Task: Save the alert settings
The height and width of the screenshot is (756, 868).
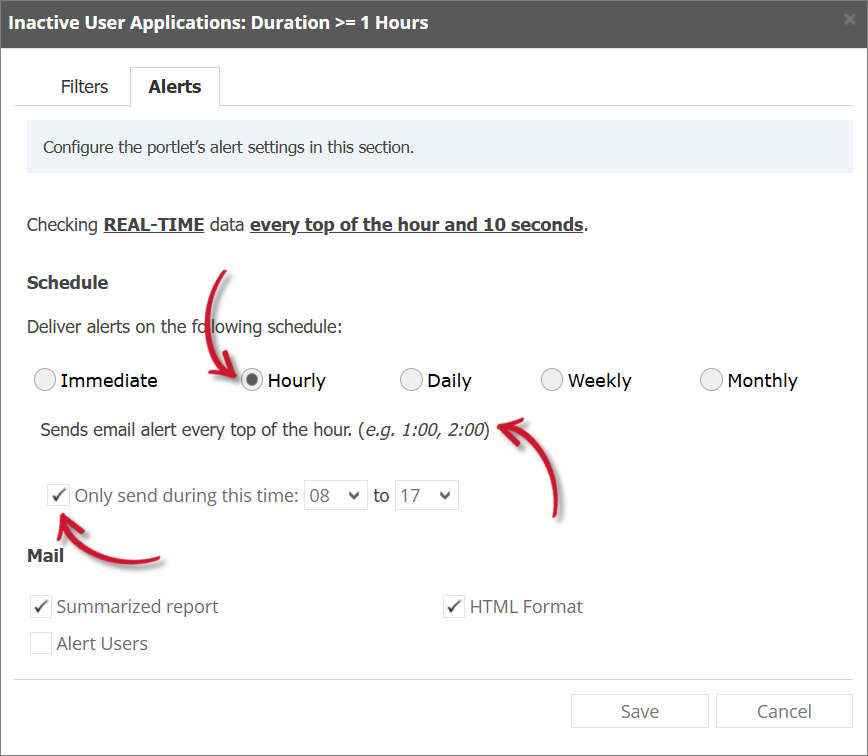Action: point(639,711)
